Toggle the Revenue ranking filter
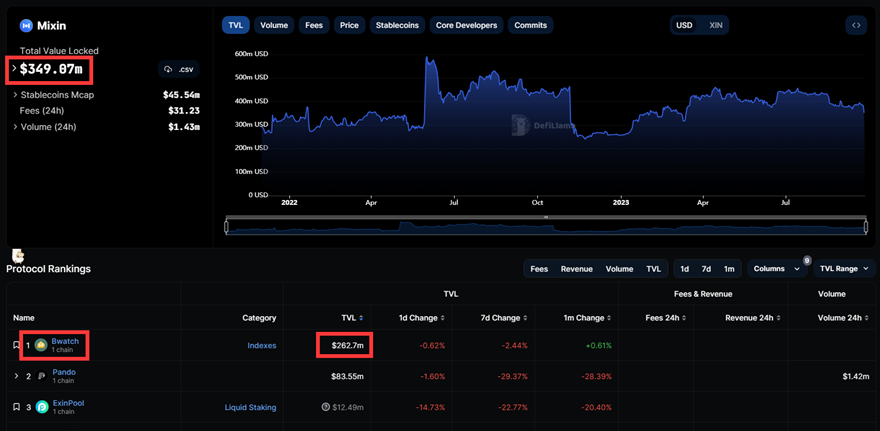Screen dimensions: 880x431 [x=576, y=269]
